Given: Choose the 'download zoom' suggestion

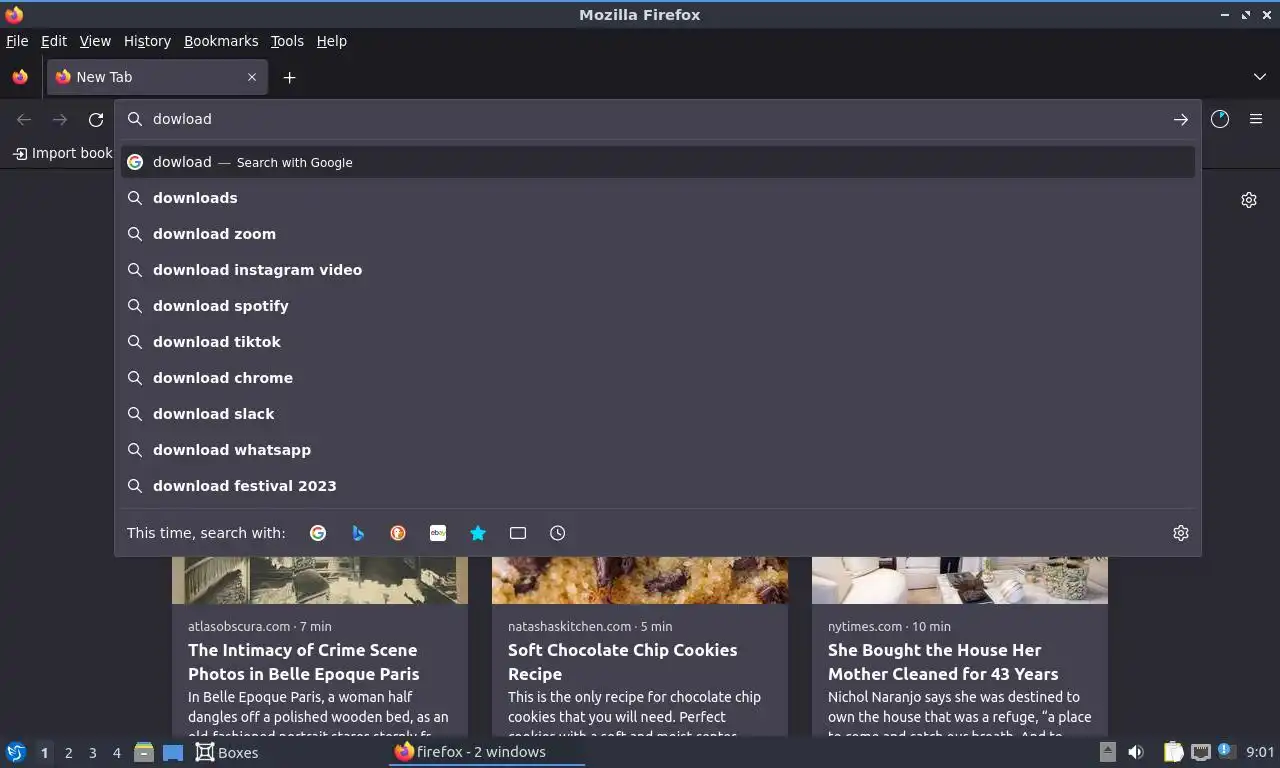Looking at the screenshot, I should click(658, 234).
